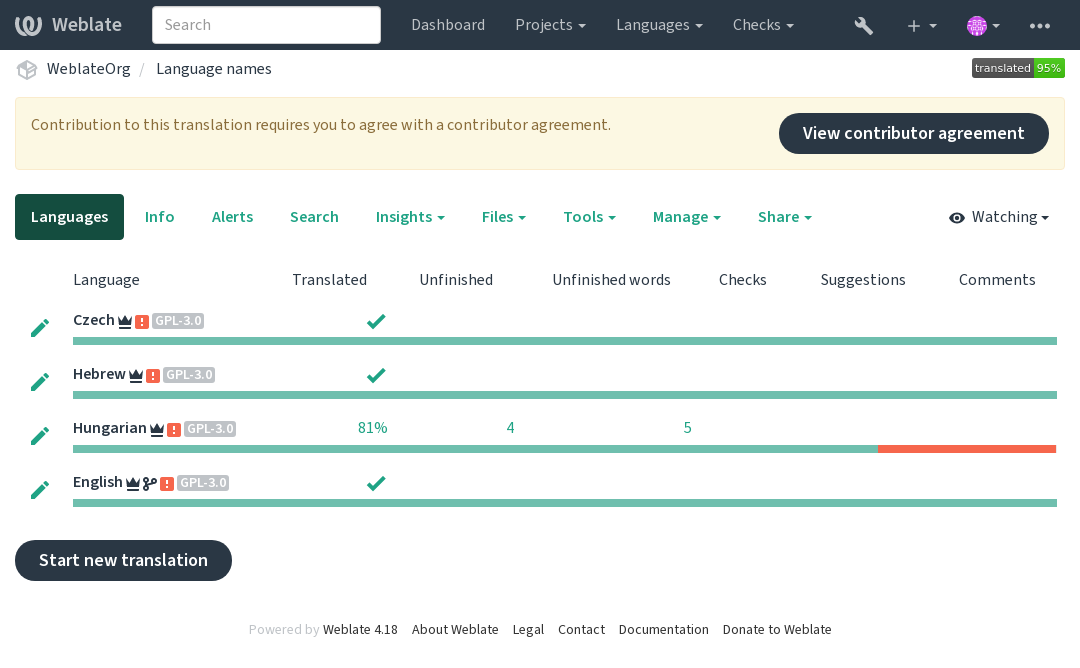Expand the Projects menu
1080x668 pixels.
[550, 25]
